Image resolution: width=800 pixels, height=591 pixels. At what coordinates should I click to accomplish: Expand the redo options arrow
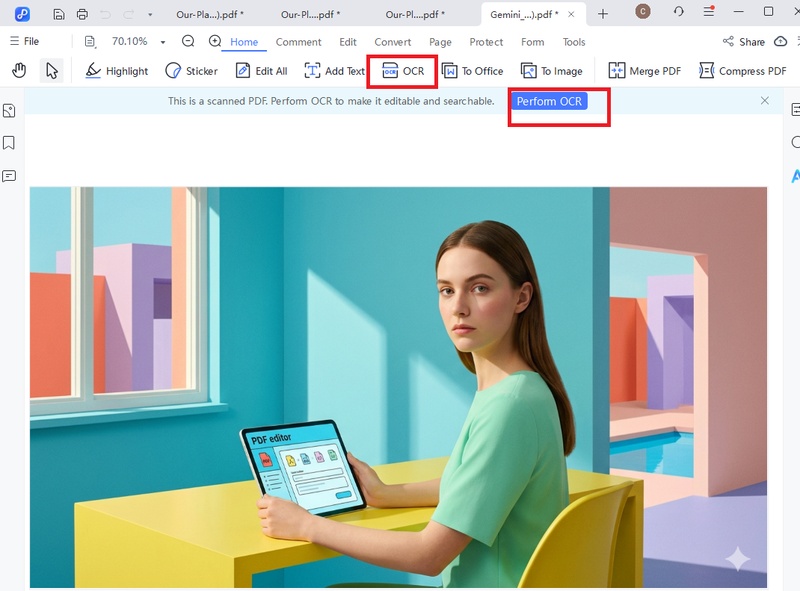(149, 15)
